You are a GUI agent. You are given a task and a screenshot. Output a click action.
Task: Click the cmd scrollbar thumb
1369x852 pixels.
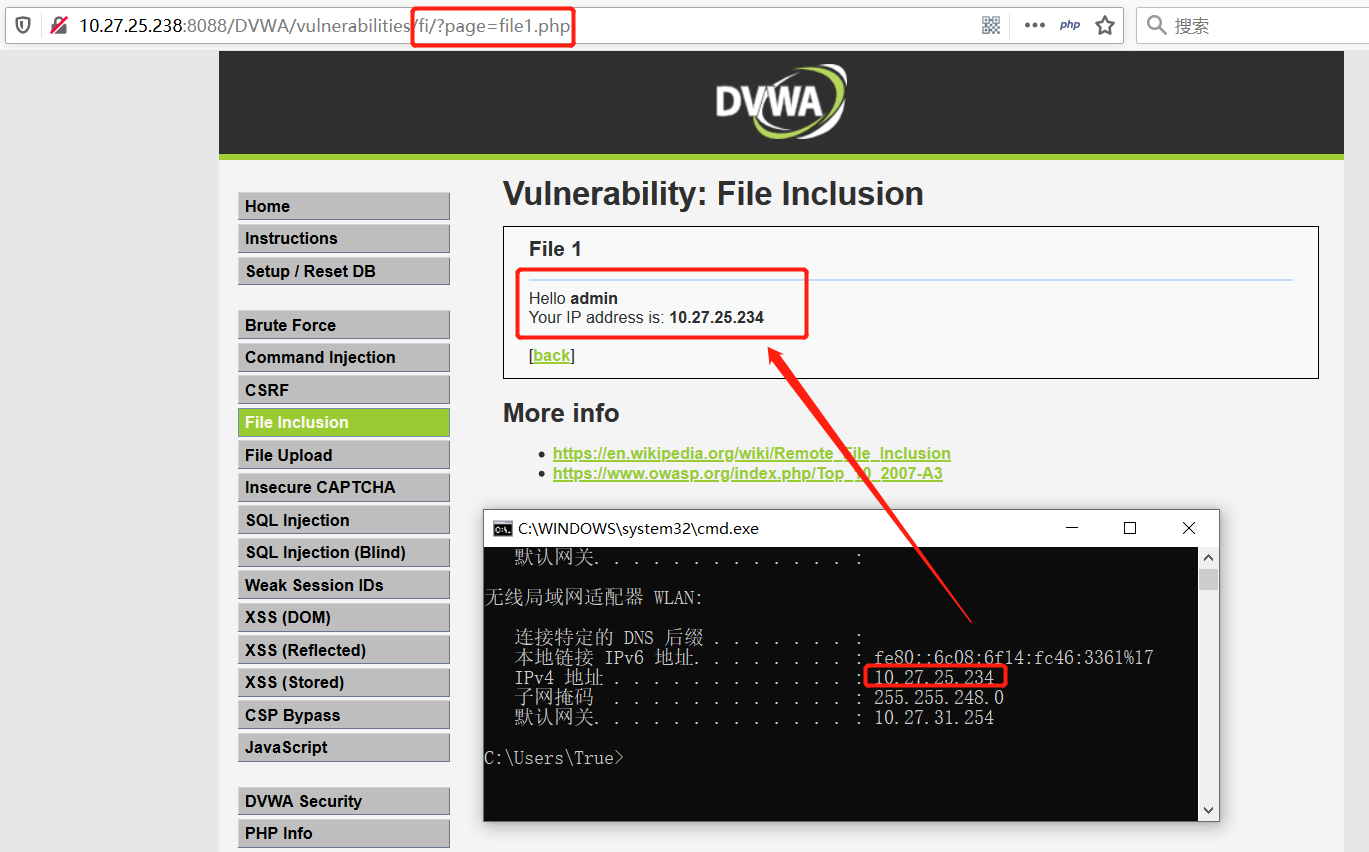1209,578
